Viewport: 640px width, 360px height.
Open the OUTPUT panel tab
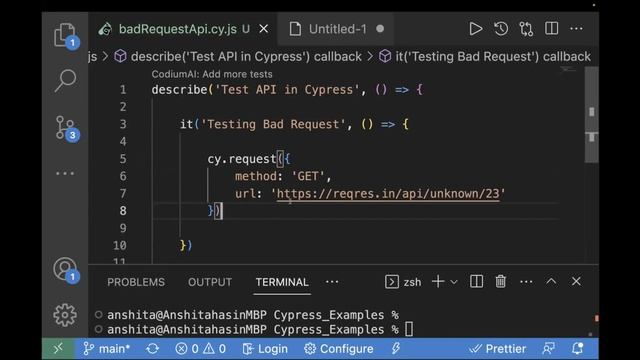tap(210, 282)
